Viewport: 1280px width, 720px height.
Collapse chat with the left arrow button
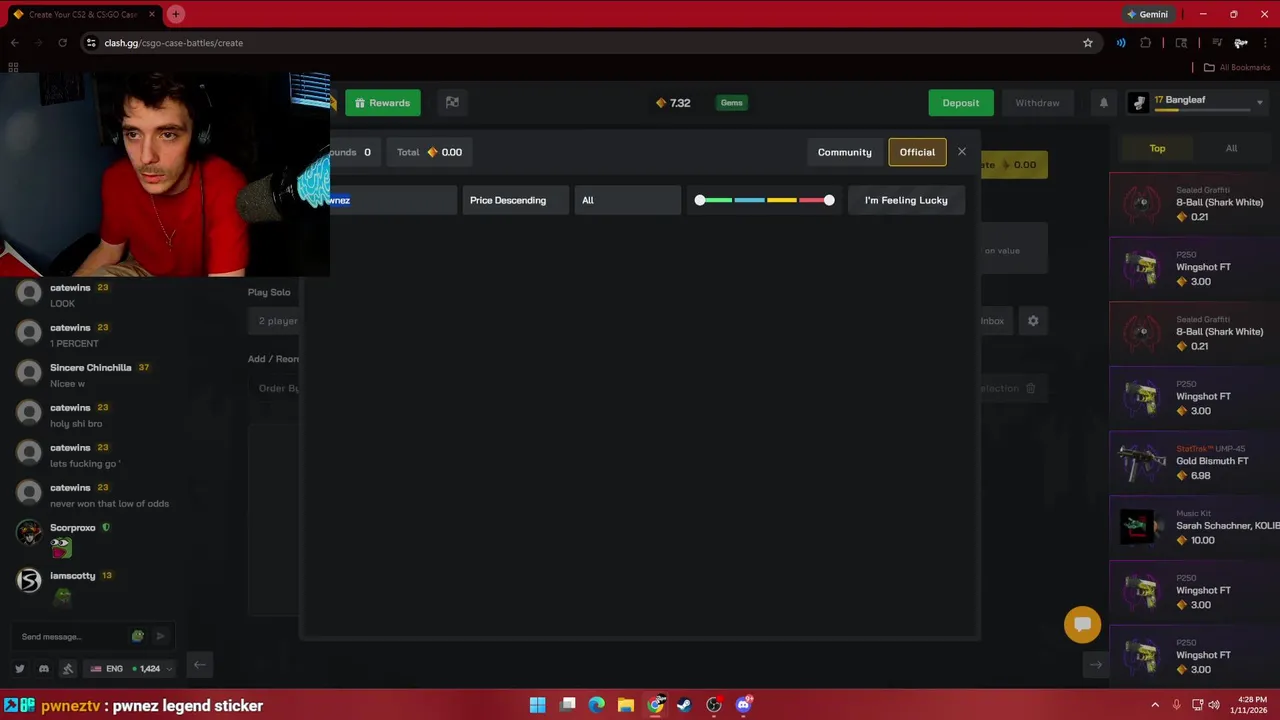coord(199,665)
